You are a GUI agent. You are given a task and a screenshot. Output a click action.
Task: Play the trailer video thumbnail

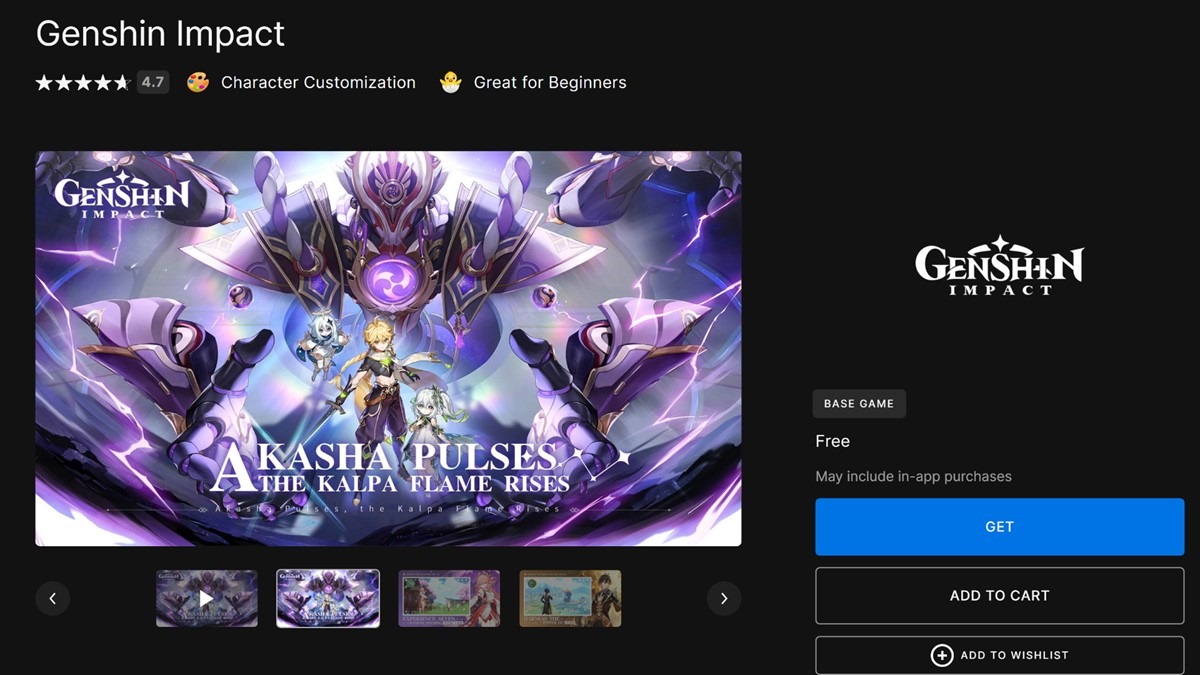click(206, 598)
